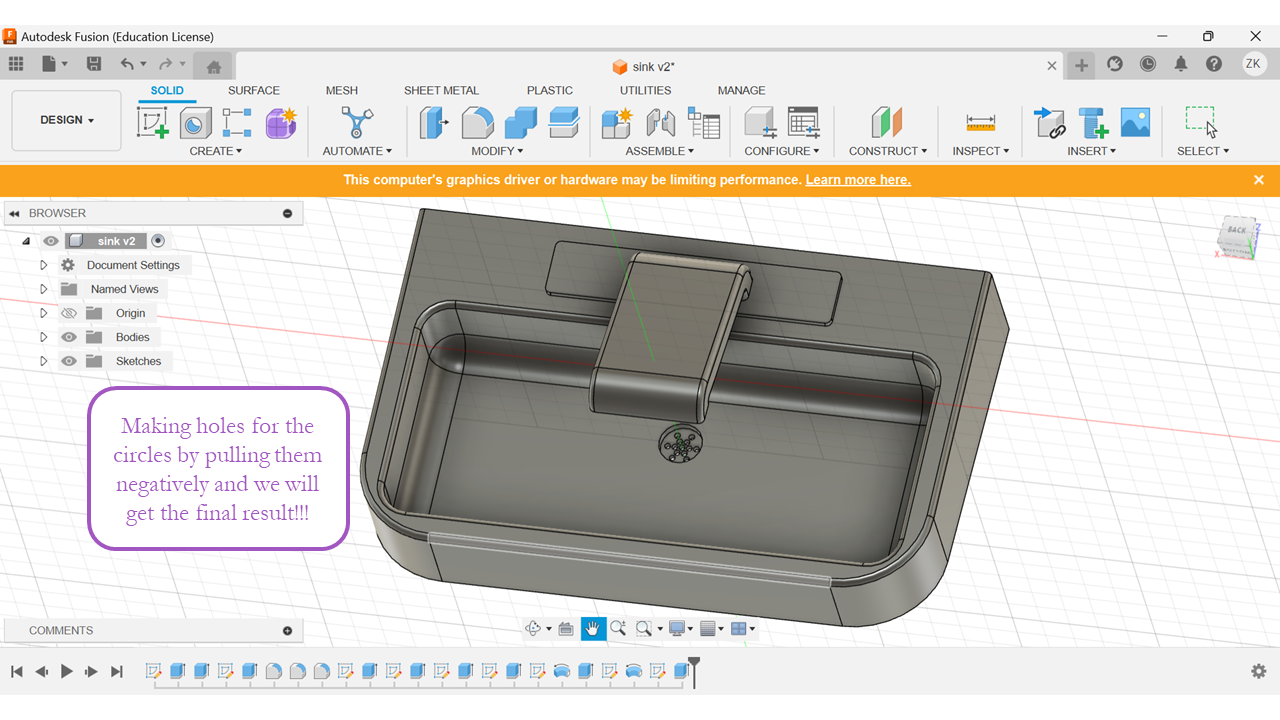Choose the New Component icon in Assemble
Viewport: 1280px width, 720px height.
pos(617,123)
